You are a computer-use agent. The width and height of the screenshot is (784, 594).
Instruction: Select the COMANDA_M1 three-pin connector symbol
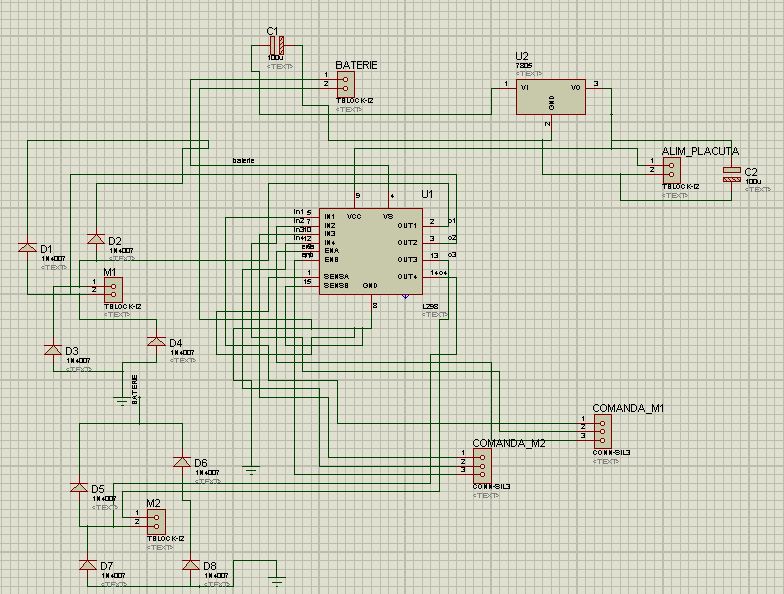click(603, 431)
